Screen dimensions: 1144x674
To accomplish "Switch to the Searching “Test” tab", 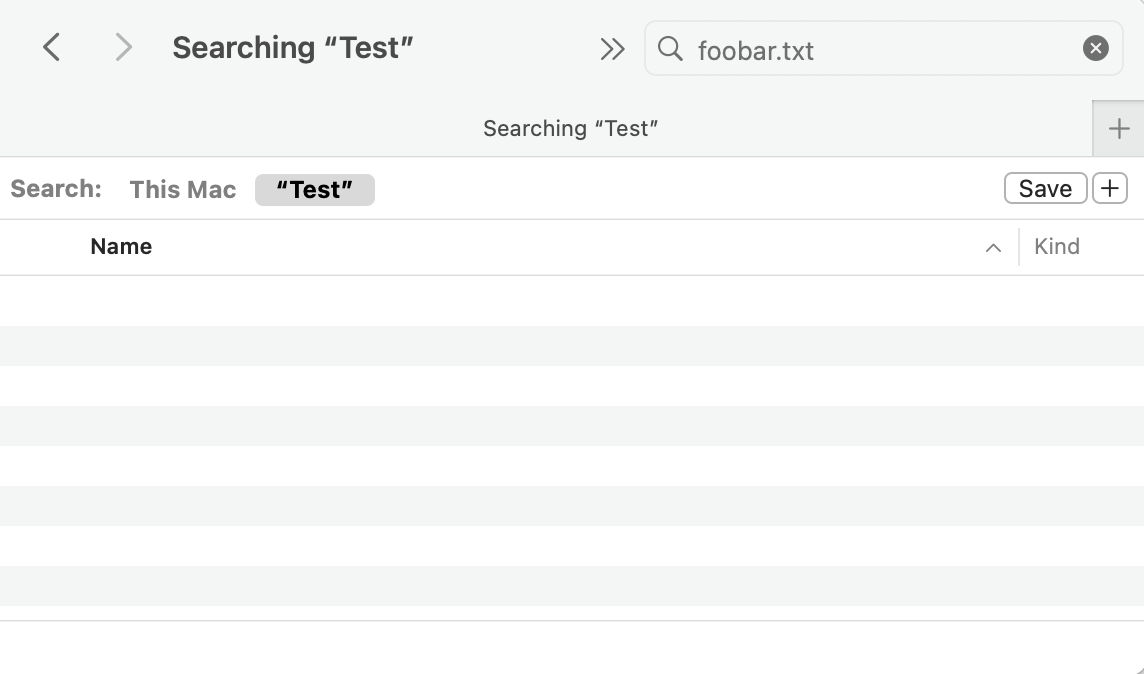I will coord(570,128).
